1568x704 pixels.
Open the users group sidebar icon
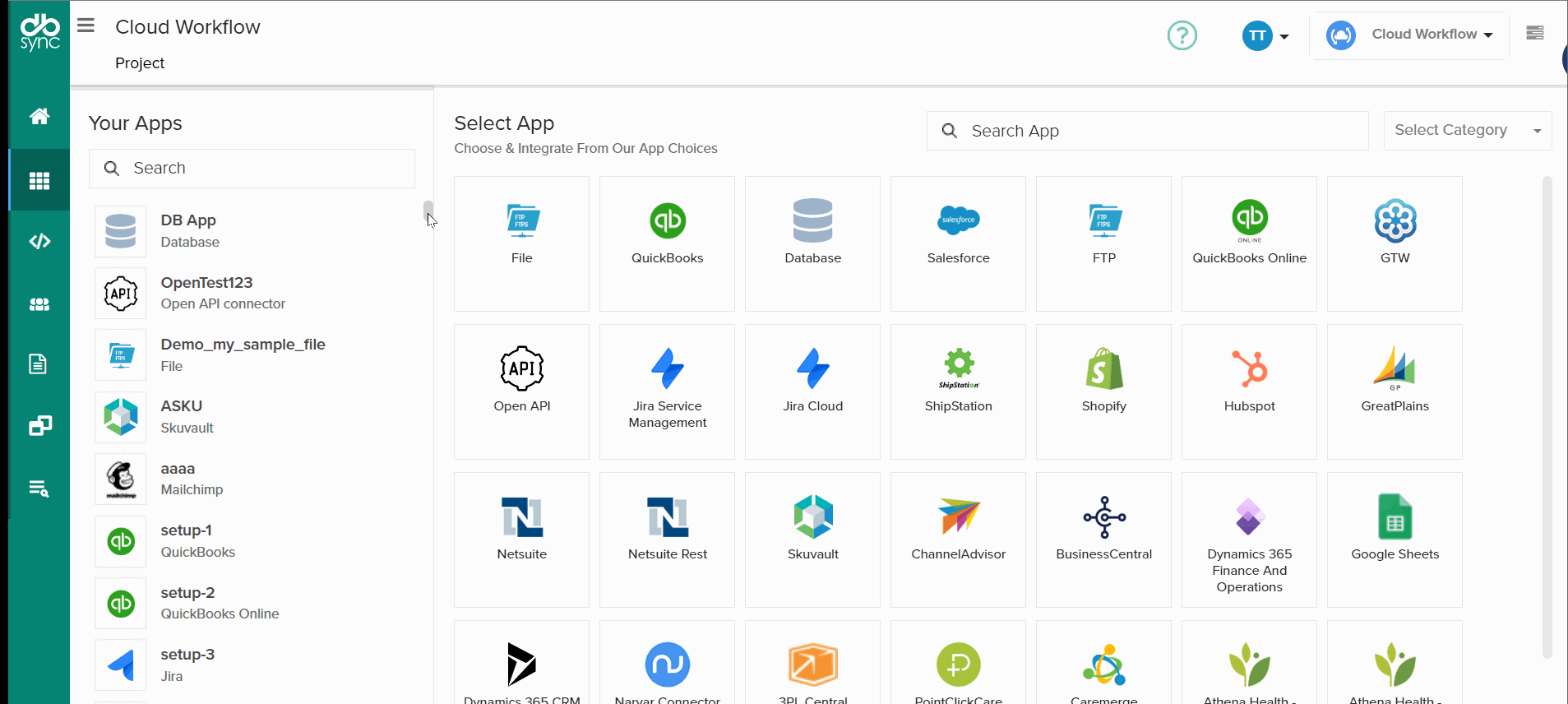(39, 304)
